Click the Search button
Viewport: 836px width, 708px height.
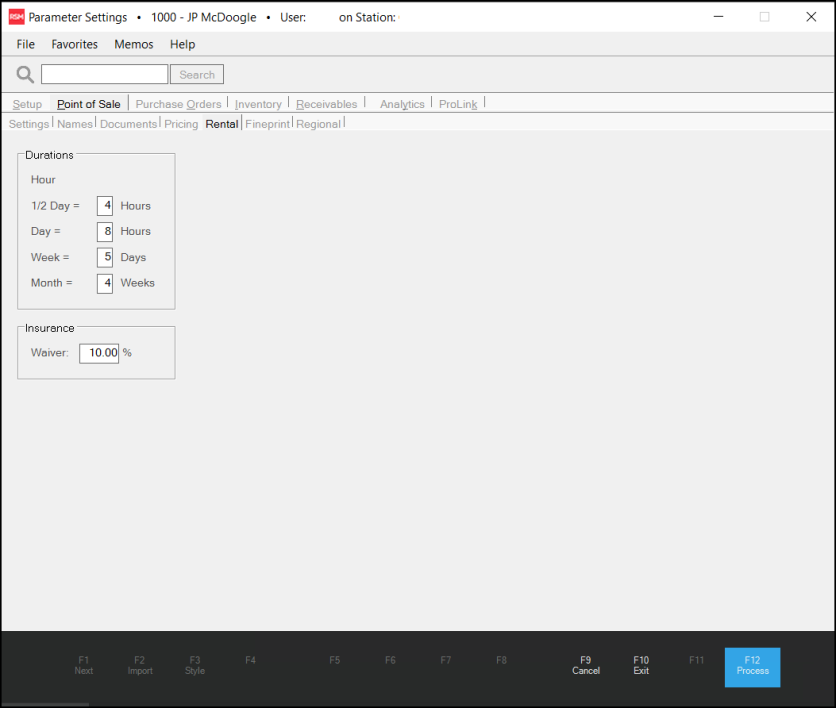[197, 75]
